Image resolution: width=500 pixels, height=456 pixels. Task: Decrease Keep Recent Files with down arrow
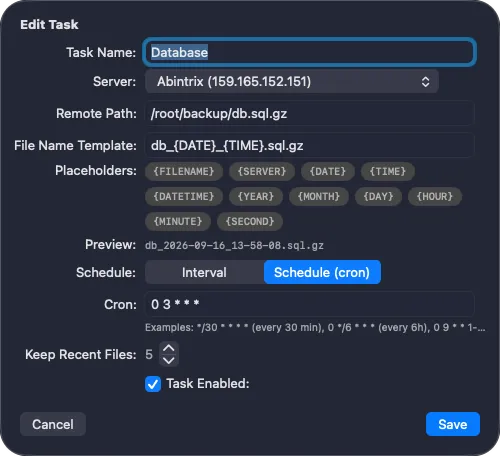[x=169, y=360]
